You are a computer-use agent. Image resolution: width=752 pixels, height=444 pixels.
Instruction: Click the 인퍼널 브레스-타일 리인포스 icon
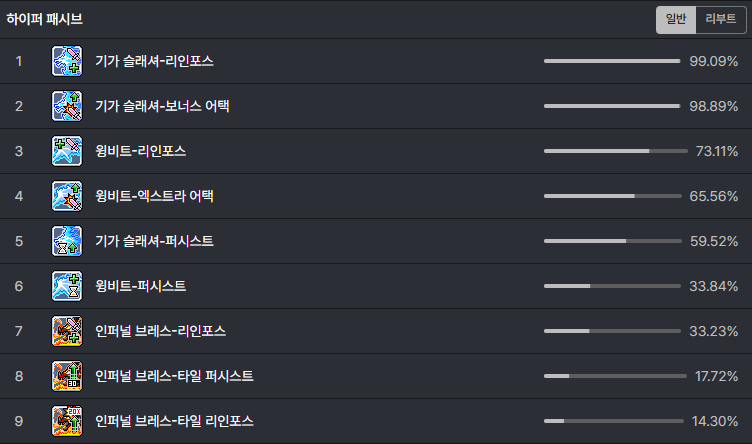67,421
